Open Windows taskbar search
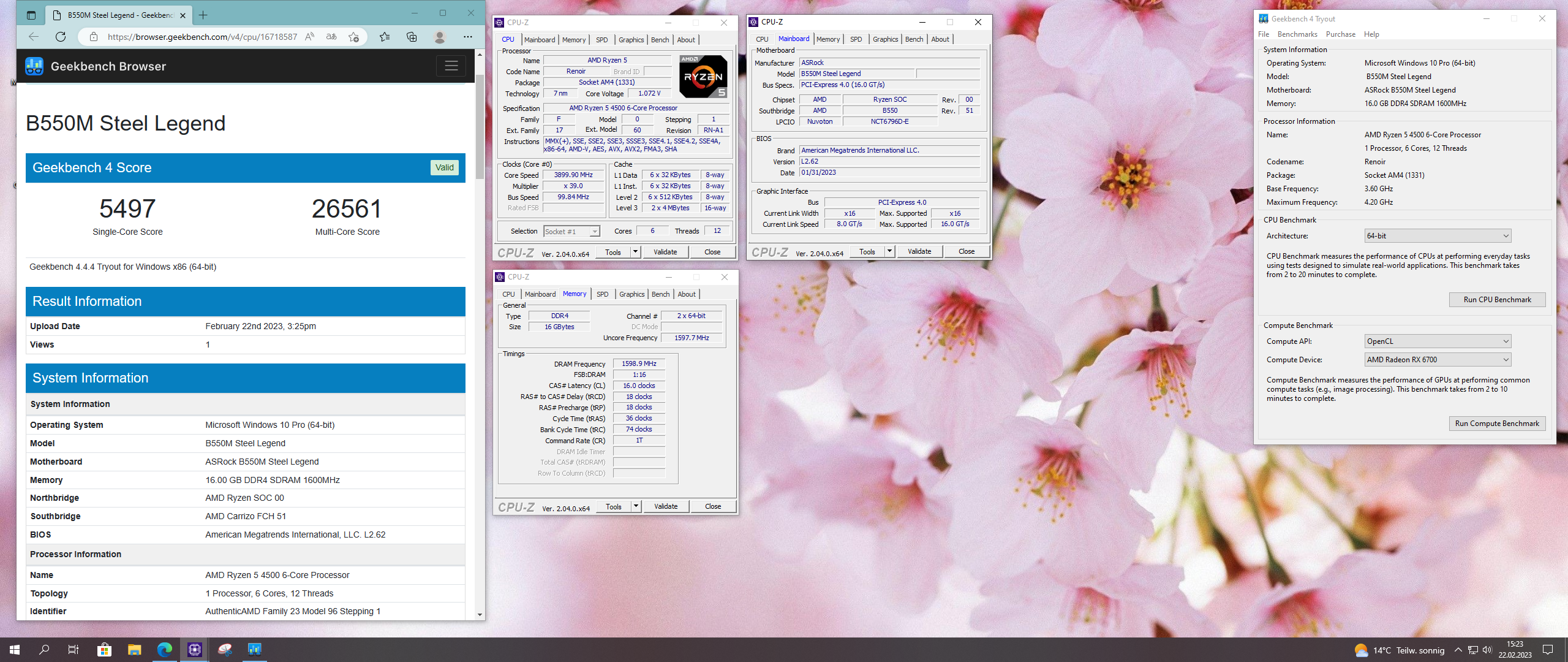The width and height of the screenshot is (1568, 662). point(44,650)
